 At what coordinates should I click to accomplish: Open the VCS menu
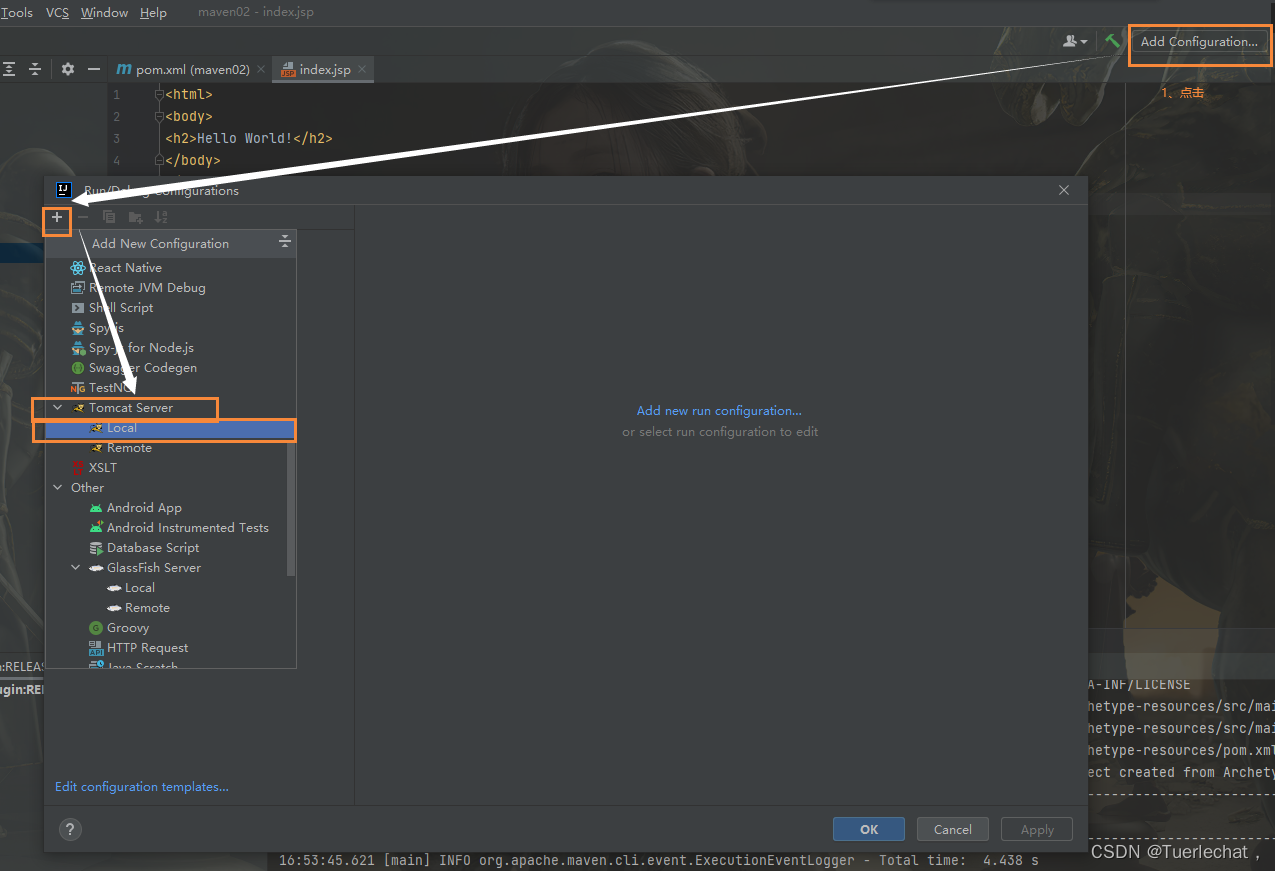58,13
